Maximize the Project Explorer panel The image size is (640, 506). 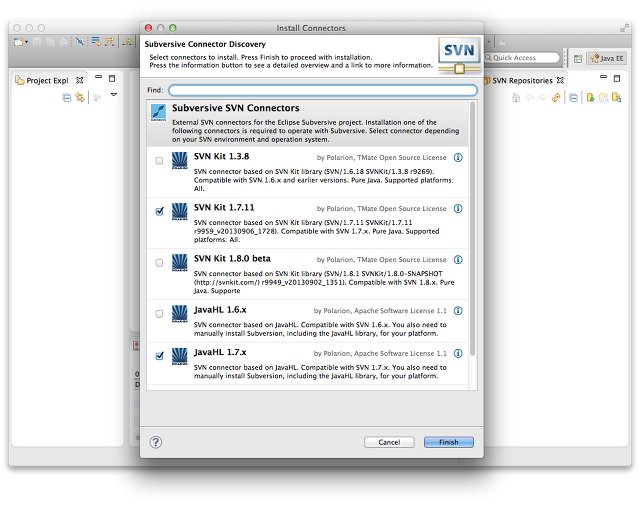[112, 78]
